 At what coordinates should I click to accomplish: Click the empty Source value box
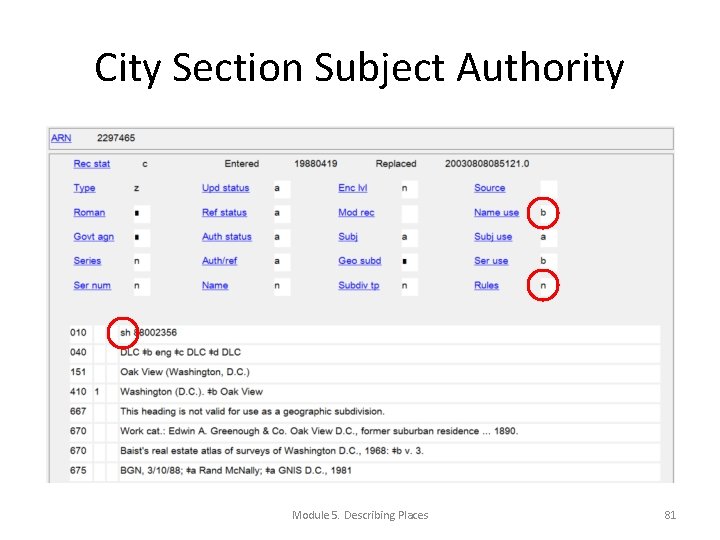pos(548,188)
